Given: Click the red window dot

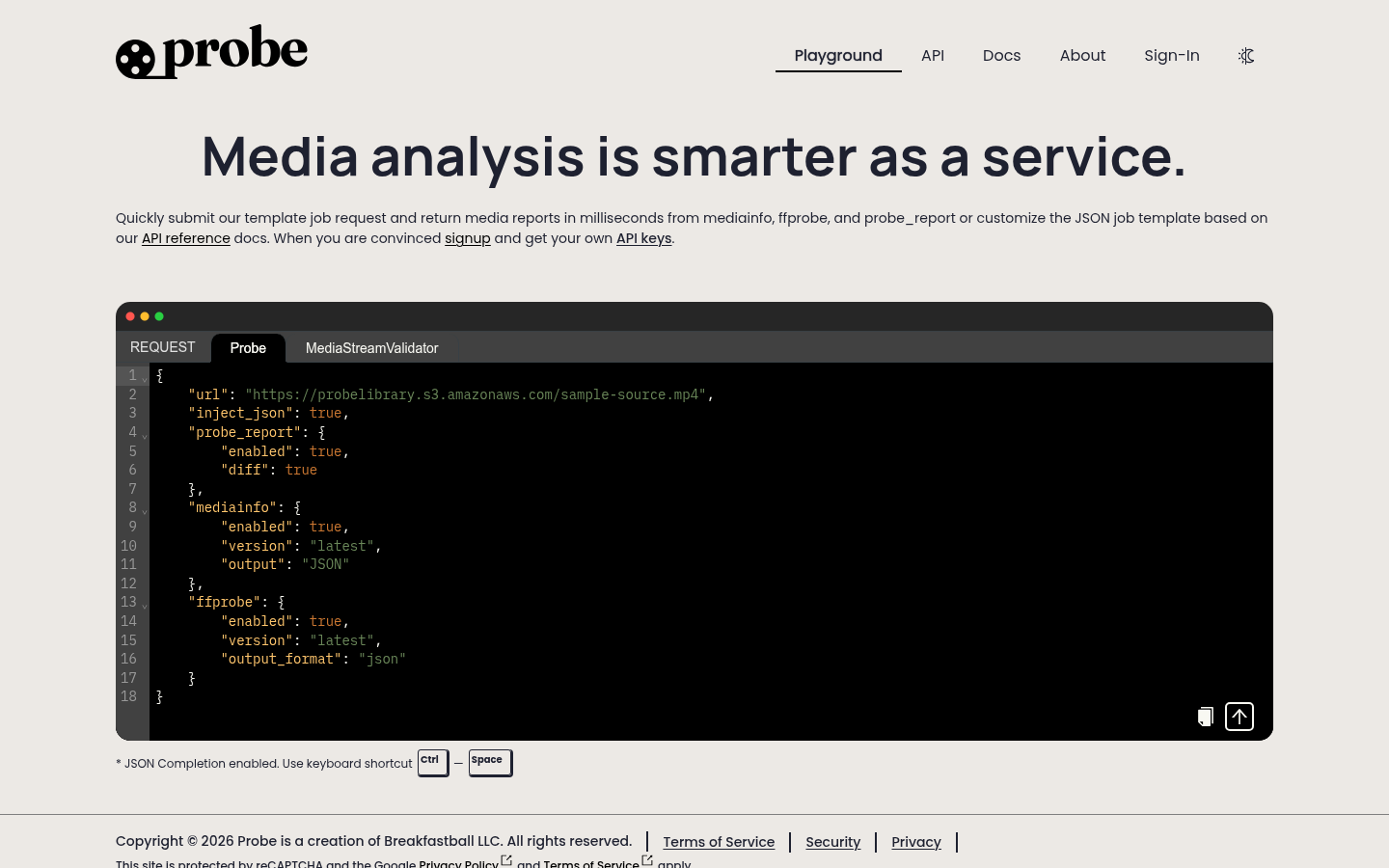Looking at the screenshot, I should [130, 316].
